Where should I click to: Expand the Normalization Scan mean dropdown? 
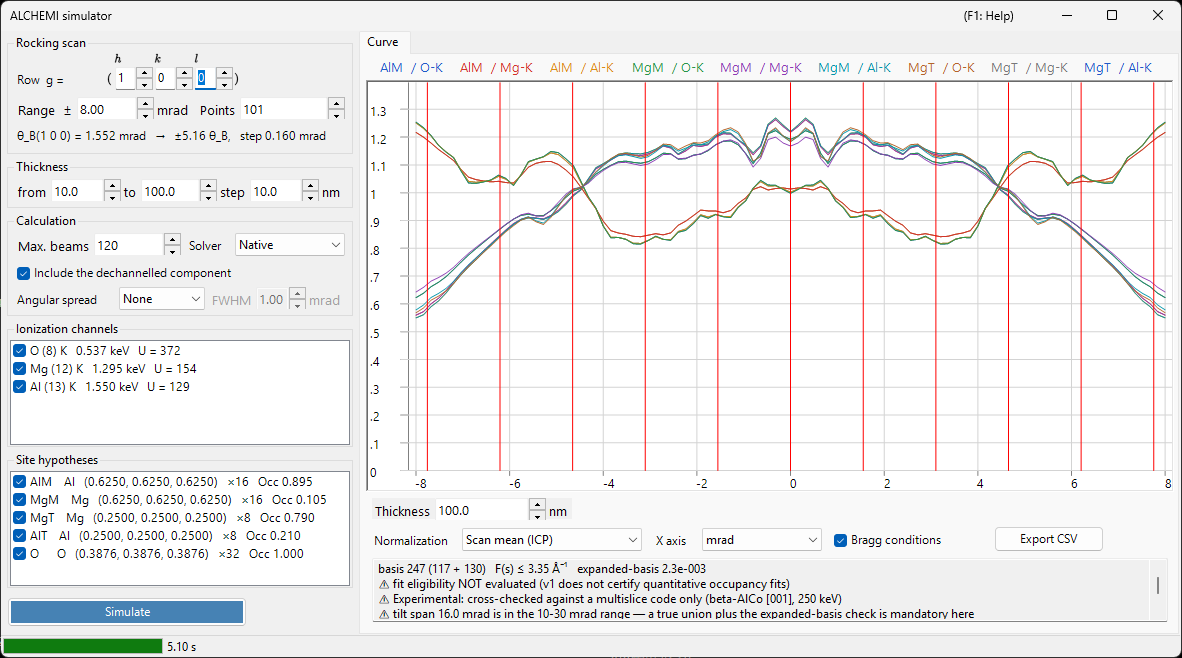[x=551, y=540]
